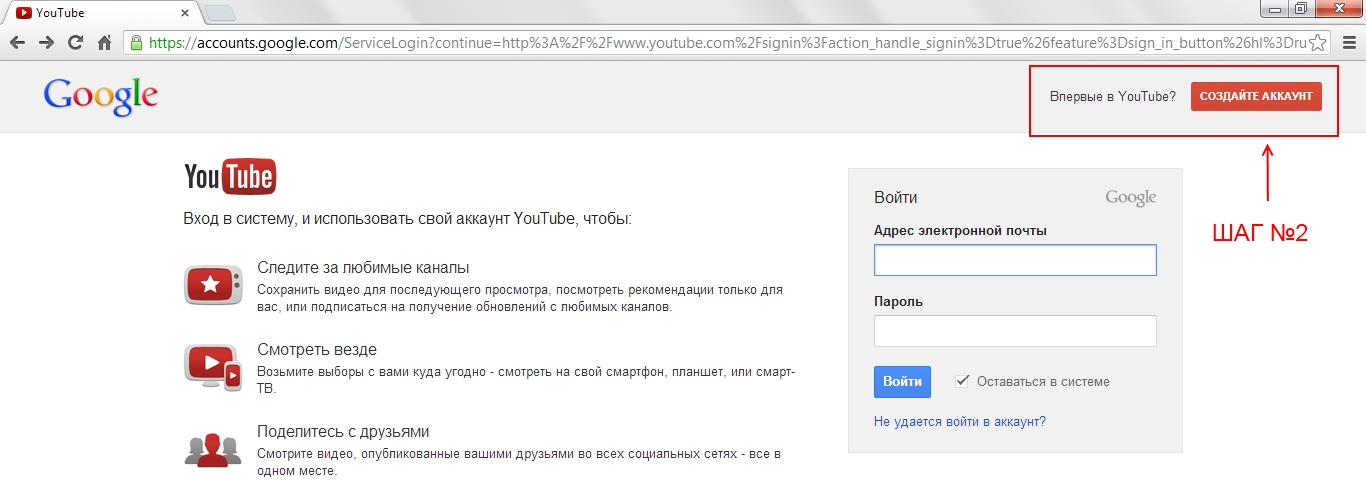Focus the 'Пароль' password input field
1366x483 pixels.
pyautogui.click(x=1015, y=331)
